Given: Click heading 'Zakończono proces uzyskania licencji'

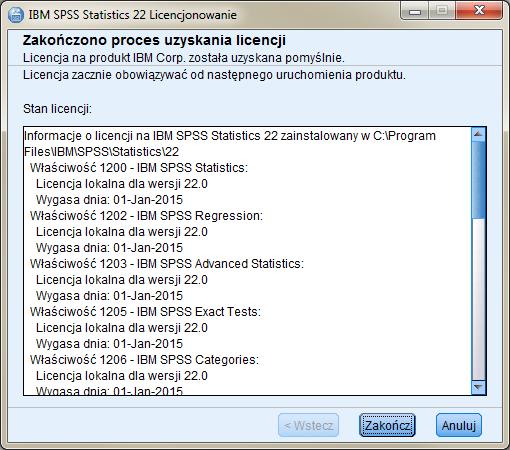Looking at the screenshot, I should click(x=154, y=40).
